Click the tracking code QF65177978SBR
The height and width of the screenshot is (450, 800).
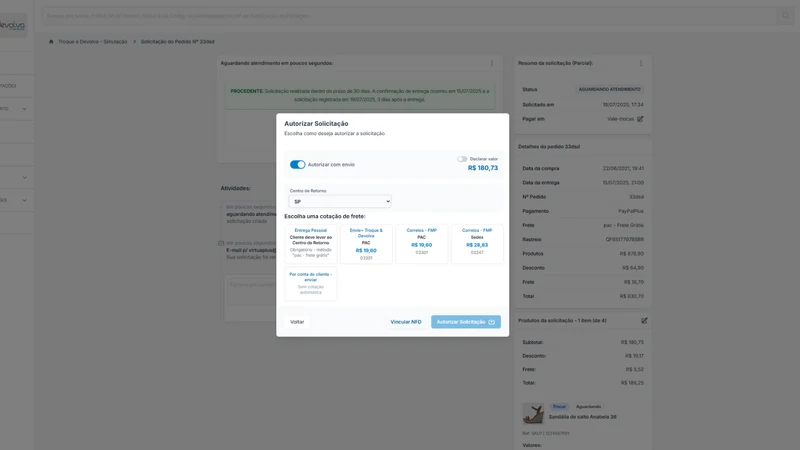624,239
